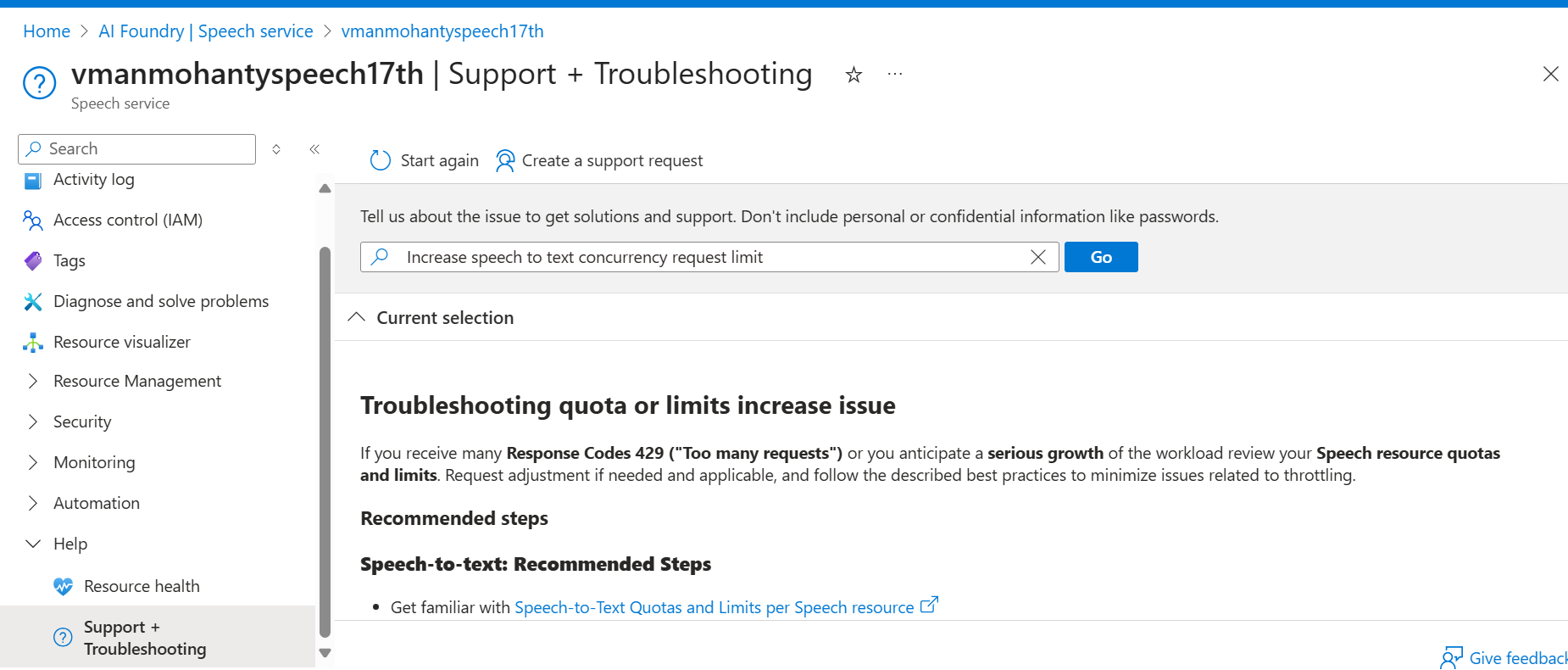This screenshot has width=1568, height=670.
Task: Select Support + Troubleshooting menu item
Action: (158, 638)
